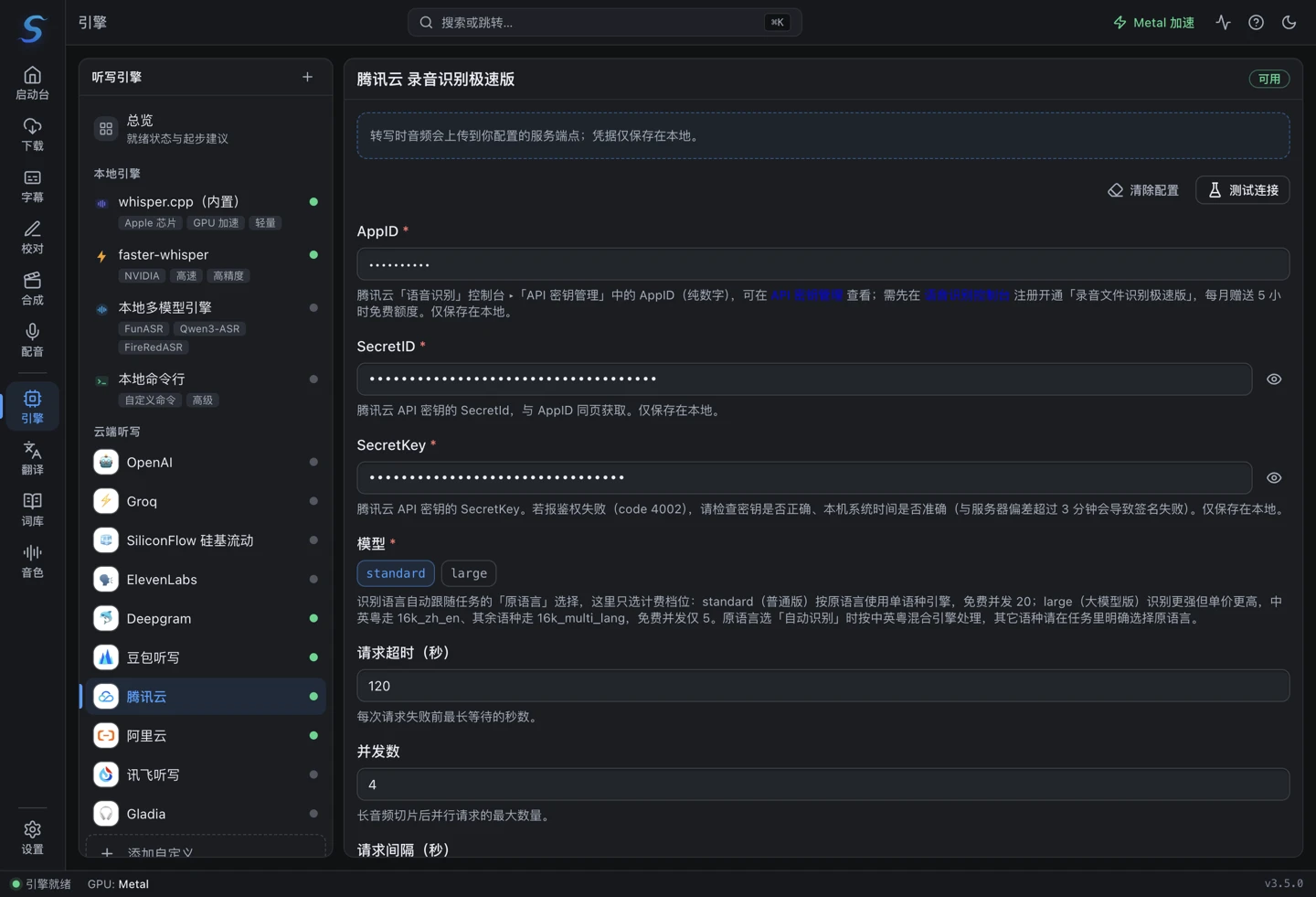Click the 并发数 field showing 4
1316x897 pixels.
[822, 785]
